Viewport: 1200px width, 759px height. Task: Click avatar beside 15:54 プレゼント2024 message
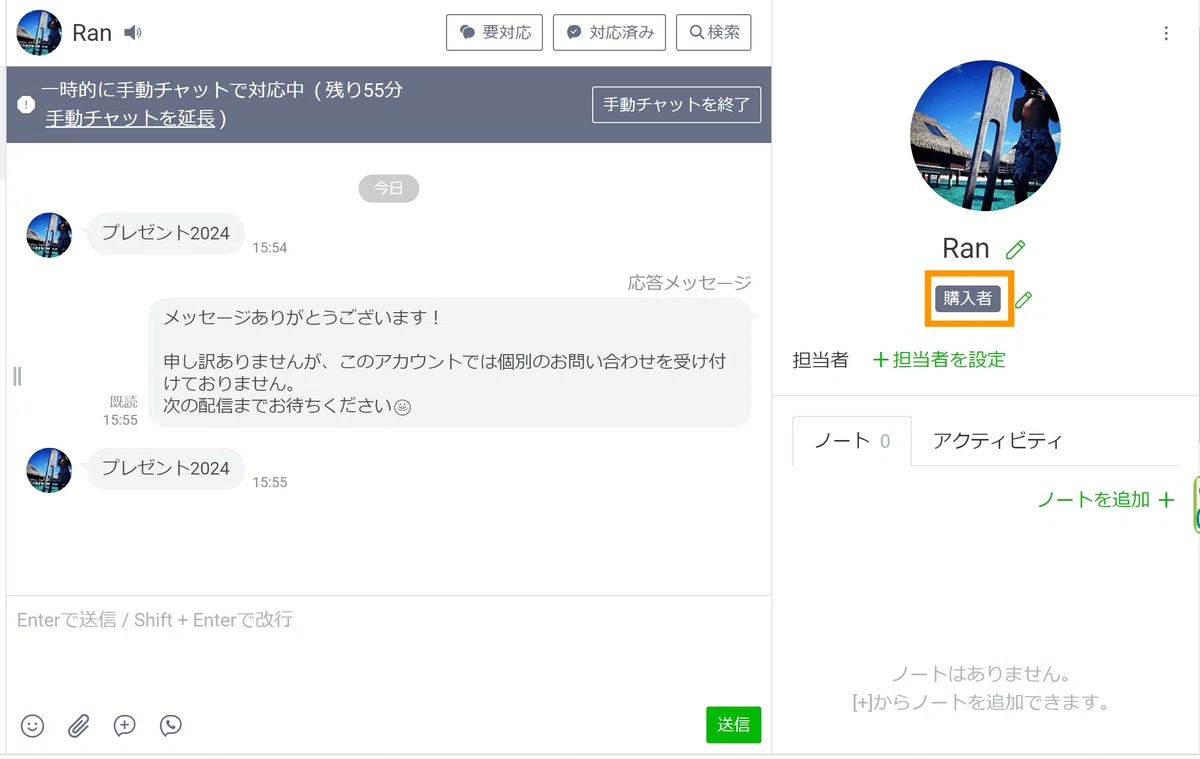point(49,235)
